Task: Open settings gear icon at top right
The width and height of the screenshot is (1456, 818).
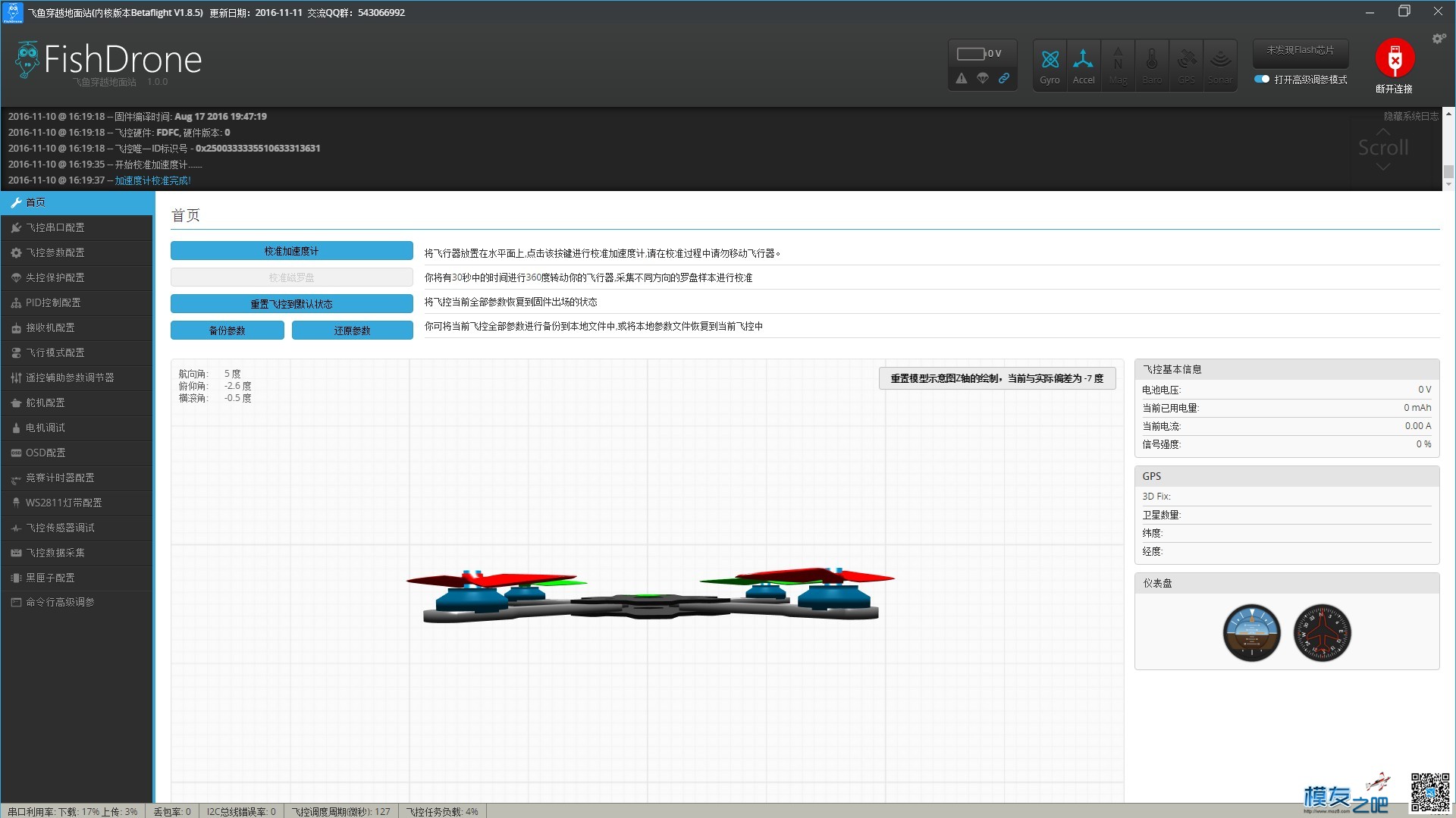Action: point(1439,38)
